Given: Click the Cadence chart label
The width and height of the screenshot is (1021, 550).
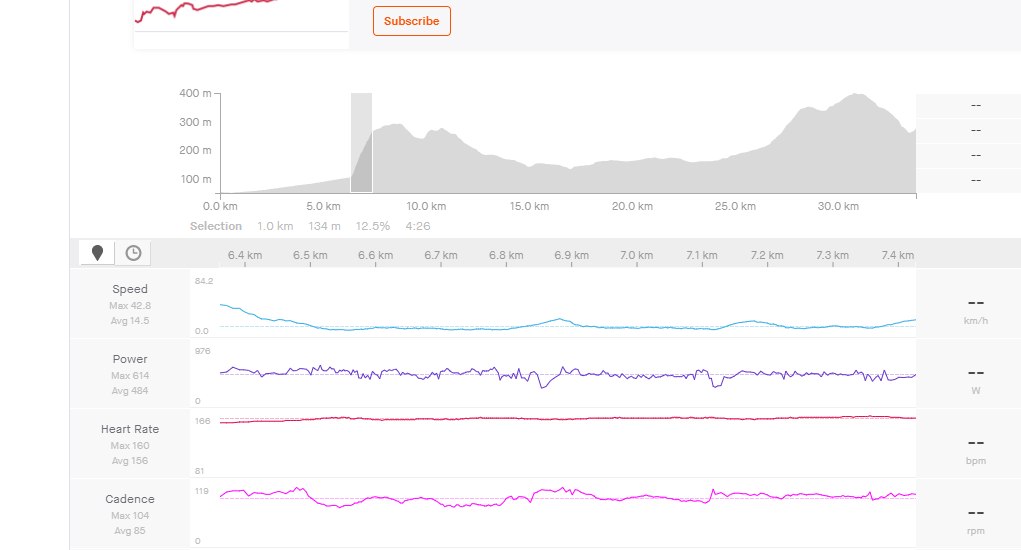Looking at the screenshot, I should (x=130, y=499).
